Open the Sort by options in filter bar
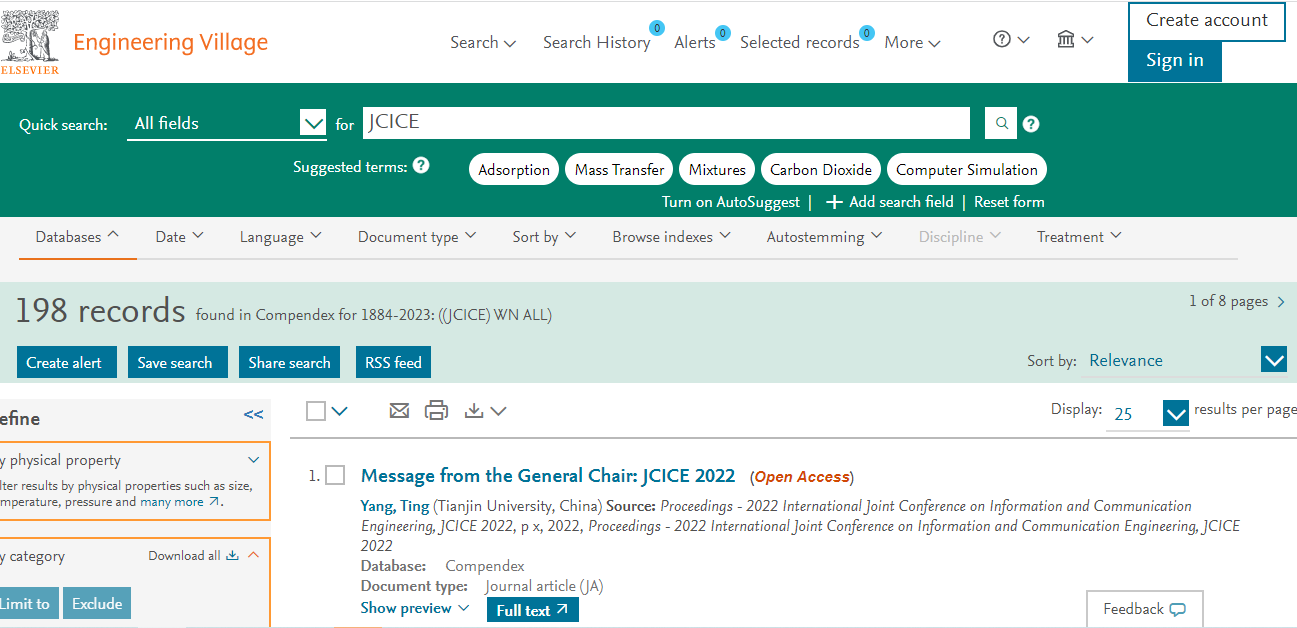The width and height of the screenshot is (1297, 628). pyautogui.click(x=545, y=237)
